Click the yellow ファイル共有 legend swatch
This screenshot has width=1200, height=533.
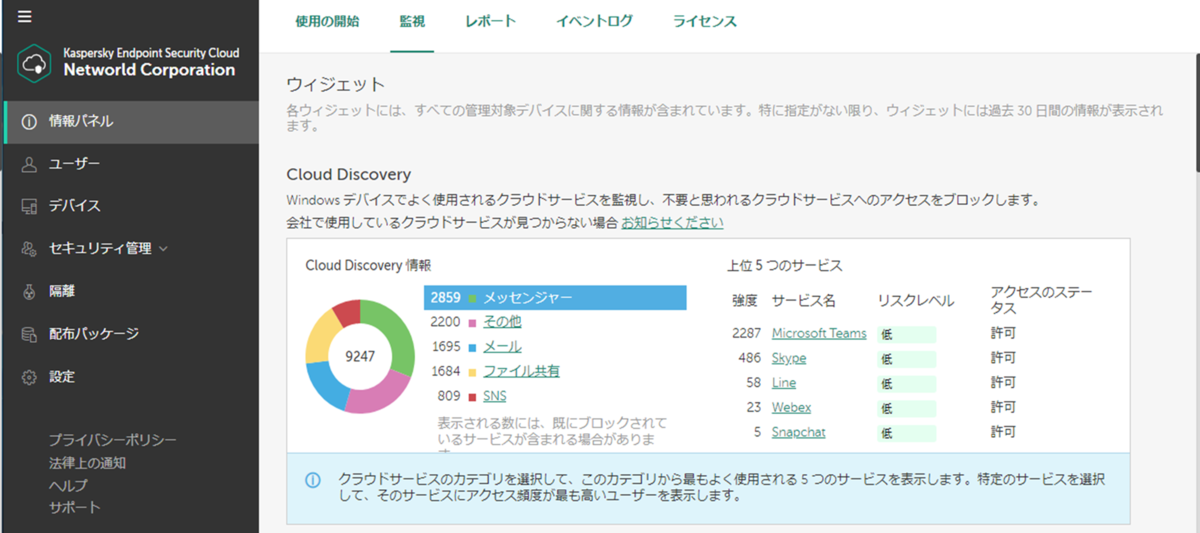(472, 372)
